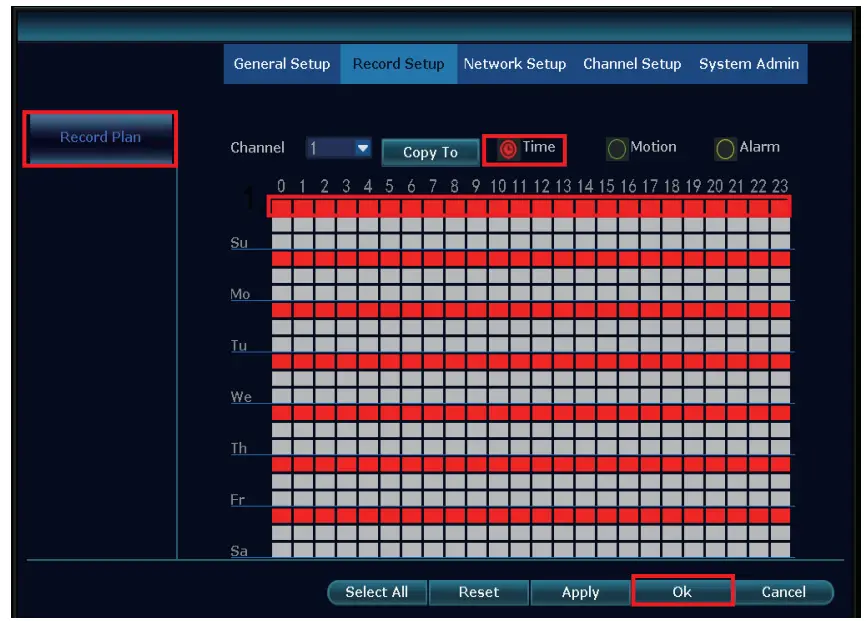Viewport: 867px width, 621px height.
Task: Confirm settings with the Ok button
Action: click(682, 591)
